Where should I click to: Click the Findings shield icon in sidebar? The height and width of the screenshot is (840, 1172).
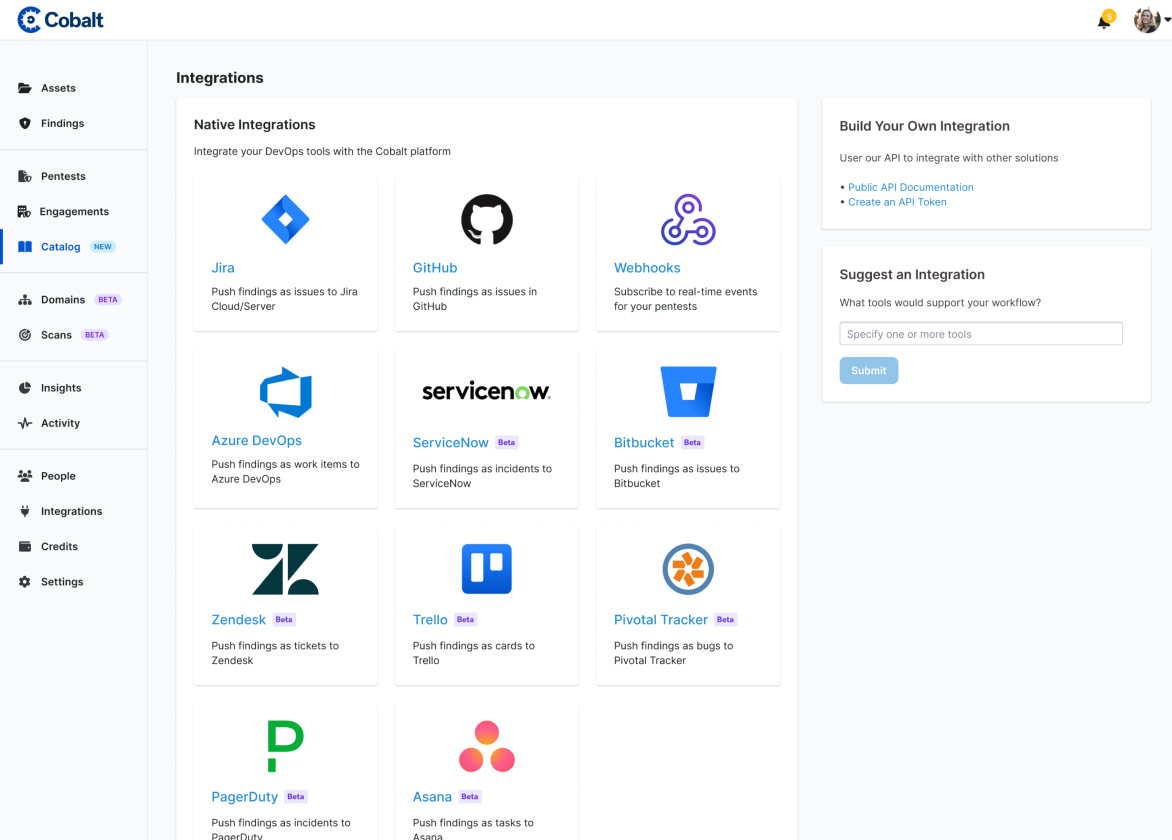(x=25, y=123)
